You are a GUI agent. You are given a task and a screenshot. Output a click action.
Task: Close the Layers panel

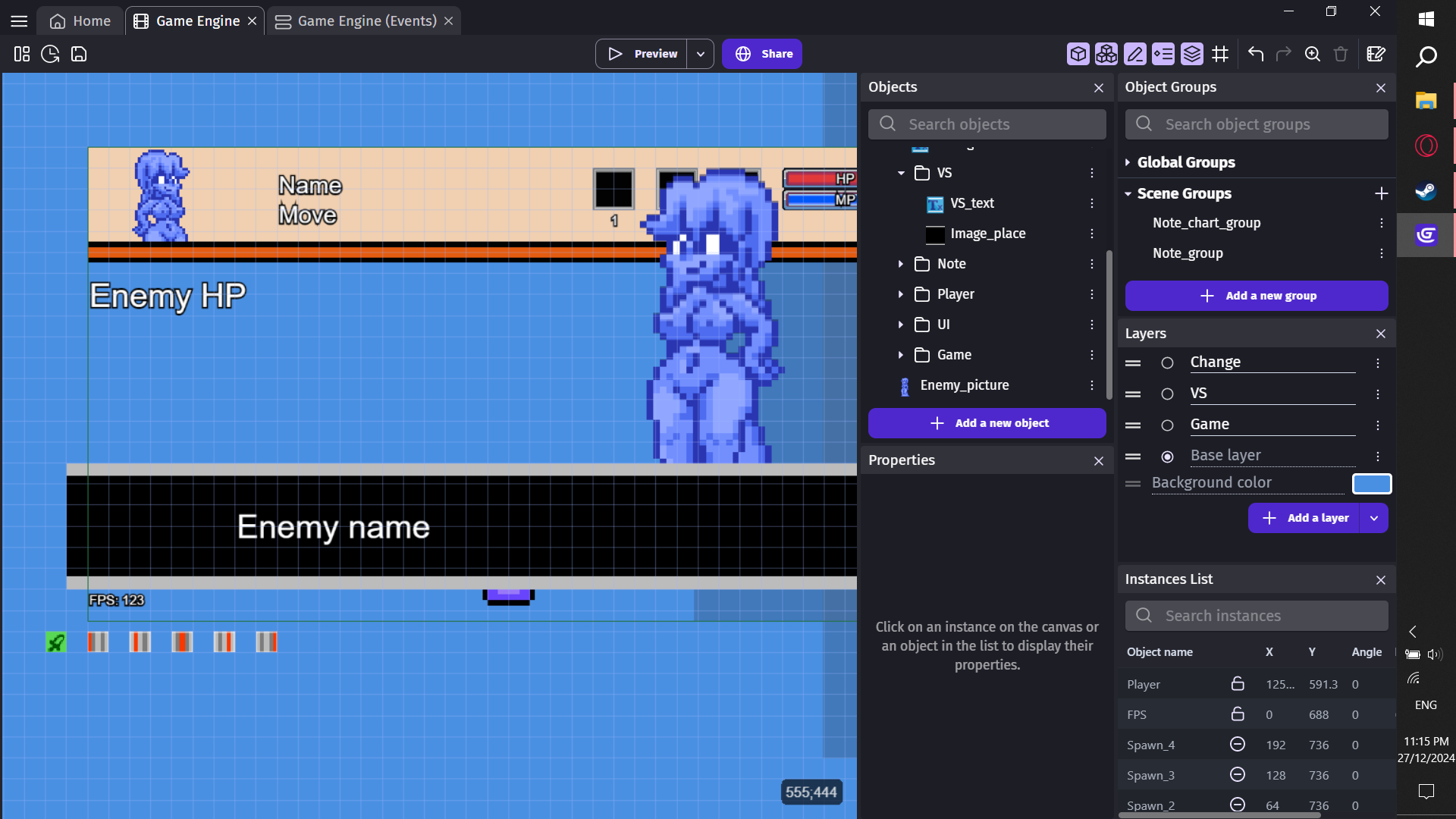coord(1381,334)
